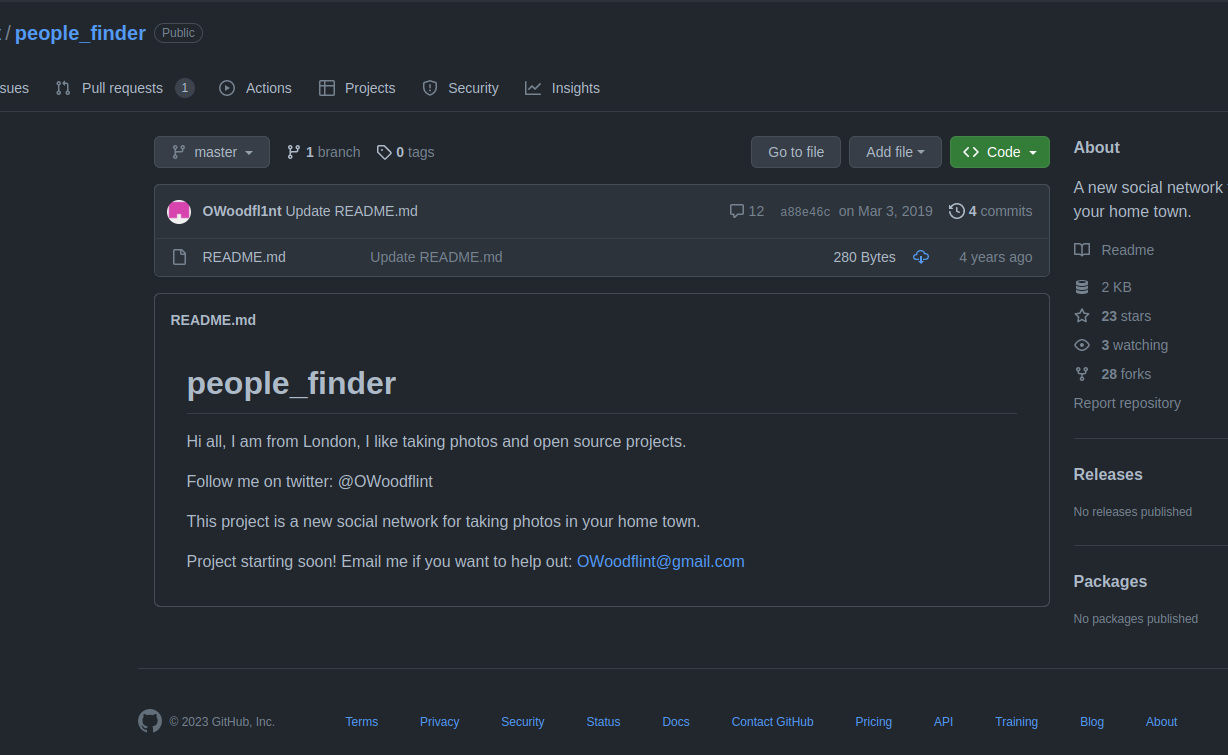Switch to the Pull requests tab
The image size is (1228, 755).
pos(122,88)
